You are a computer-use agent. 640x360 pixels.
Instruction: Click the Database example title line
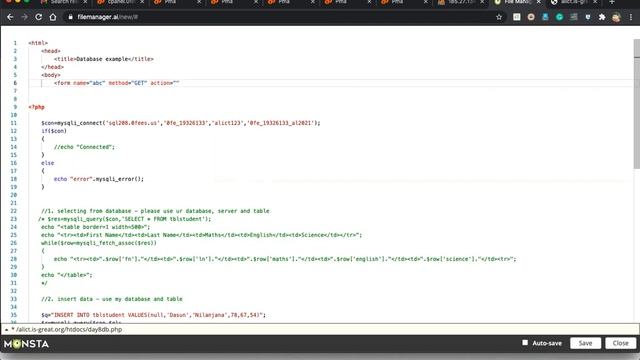pos(104,59)
